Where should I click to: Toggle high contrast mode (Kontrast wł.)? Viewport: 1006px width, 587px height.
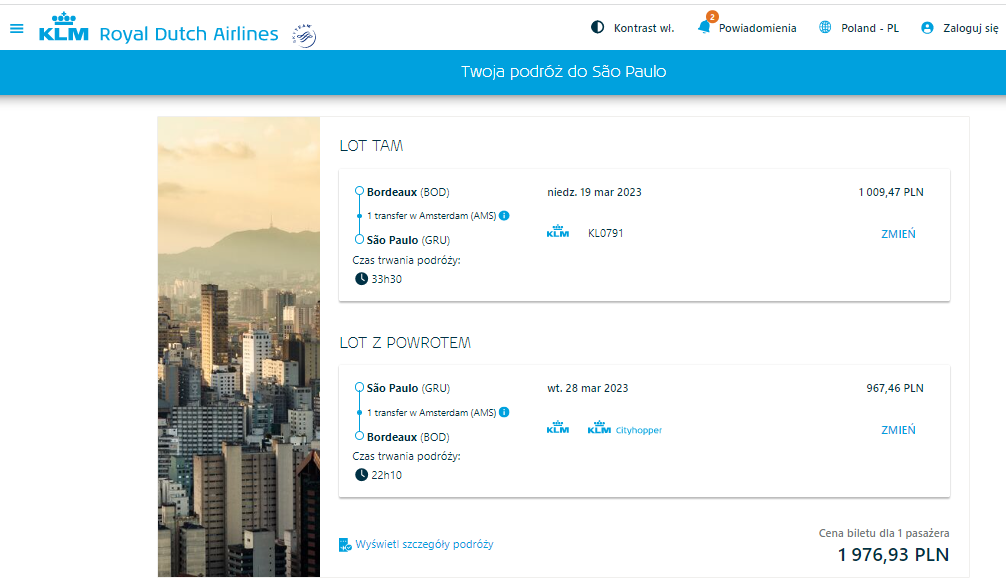click(x=632, y=28)
